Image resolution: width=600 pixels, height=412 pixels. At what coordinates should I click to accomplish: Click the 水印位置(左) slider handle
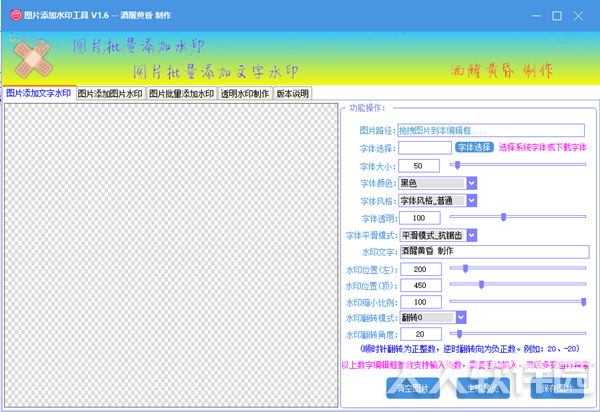(465, 269)
